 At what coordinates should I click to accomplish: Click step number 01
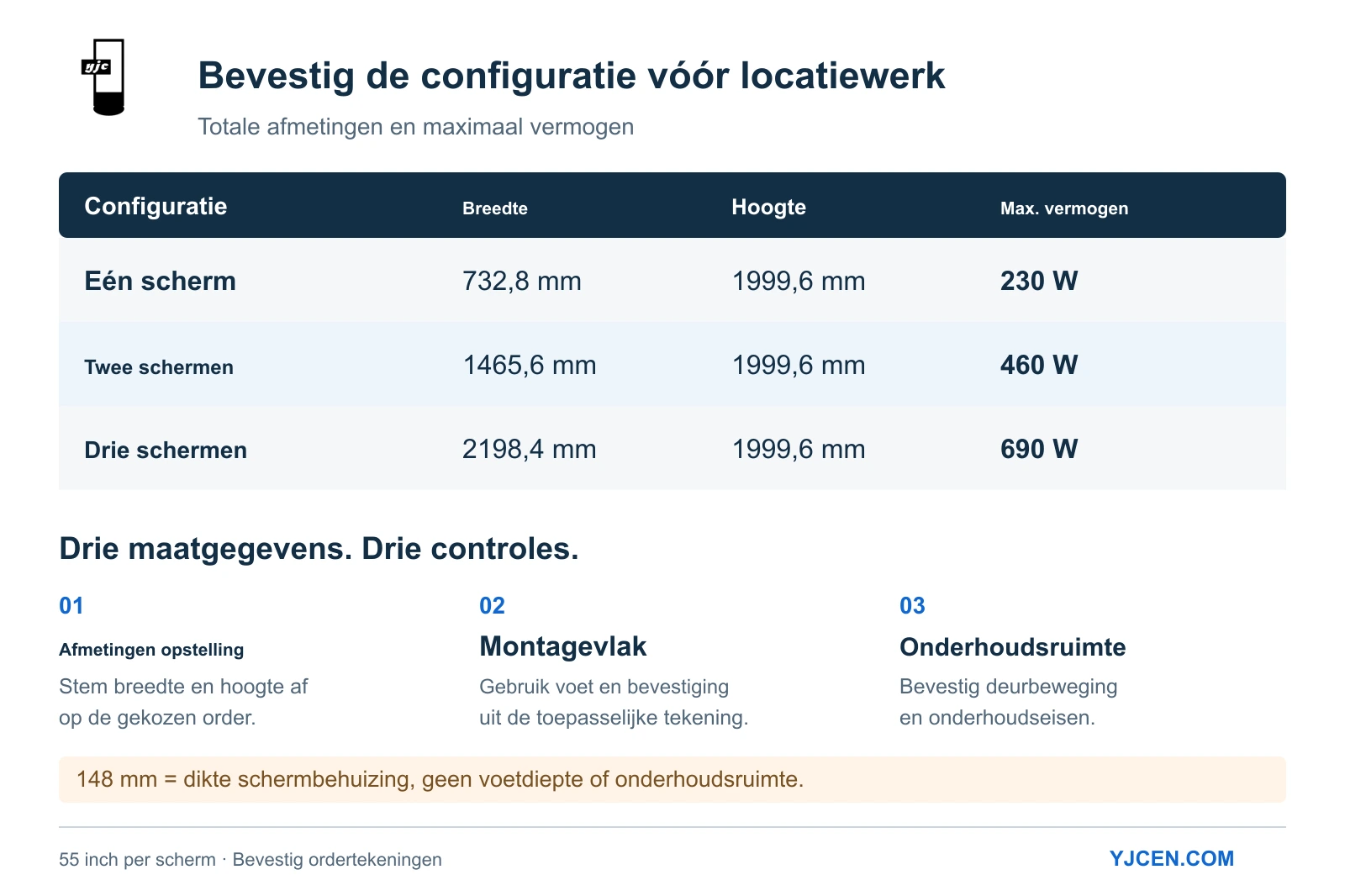(x=71, y=606)
